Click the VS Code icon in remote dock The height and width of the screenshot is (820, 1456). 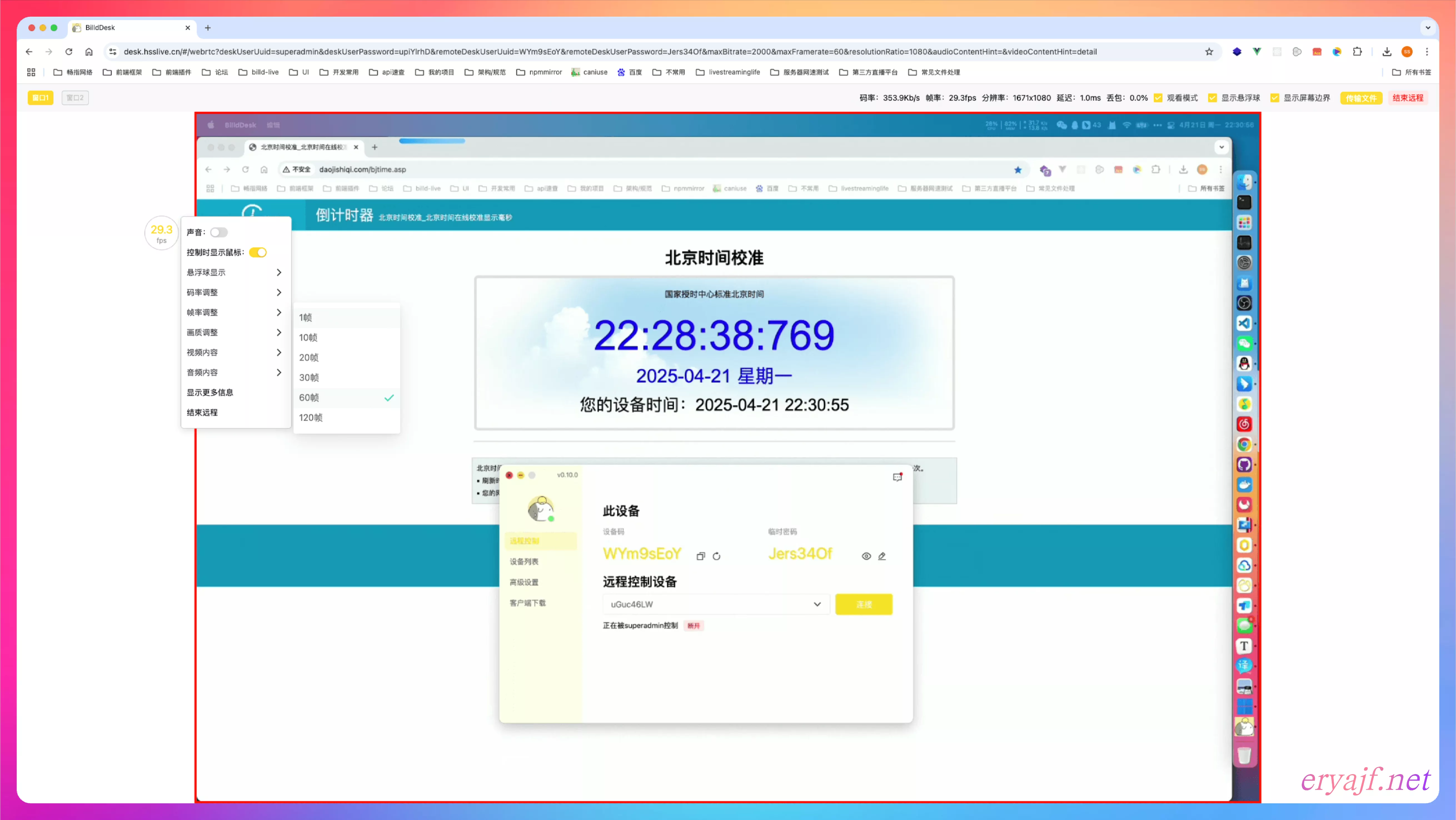point(1244,323)
